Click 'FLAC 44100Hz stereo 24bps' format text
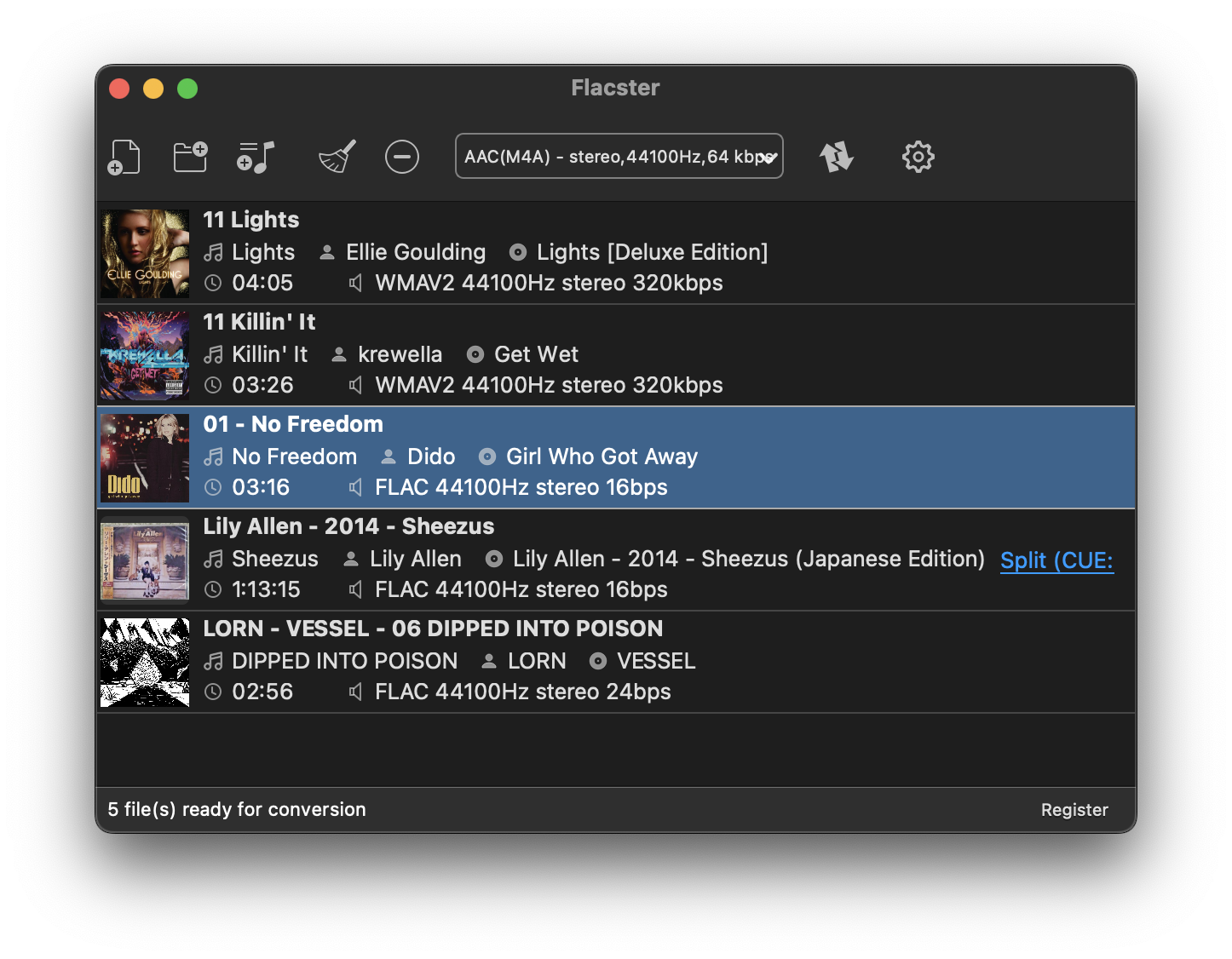 pos(522,692)
